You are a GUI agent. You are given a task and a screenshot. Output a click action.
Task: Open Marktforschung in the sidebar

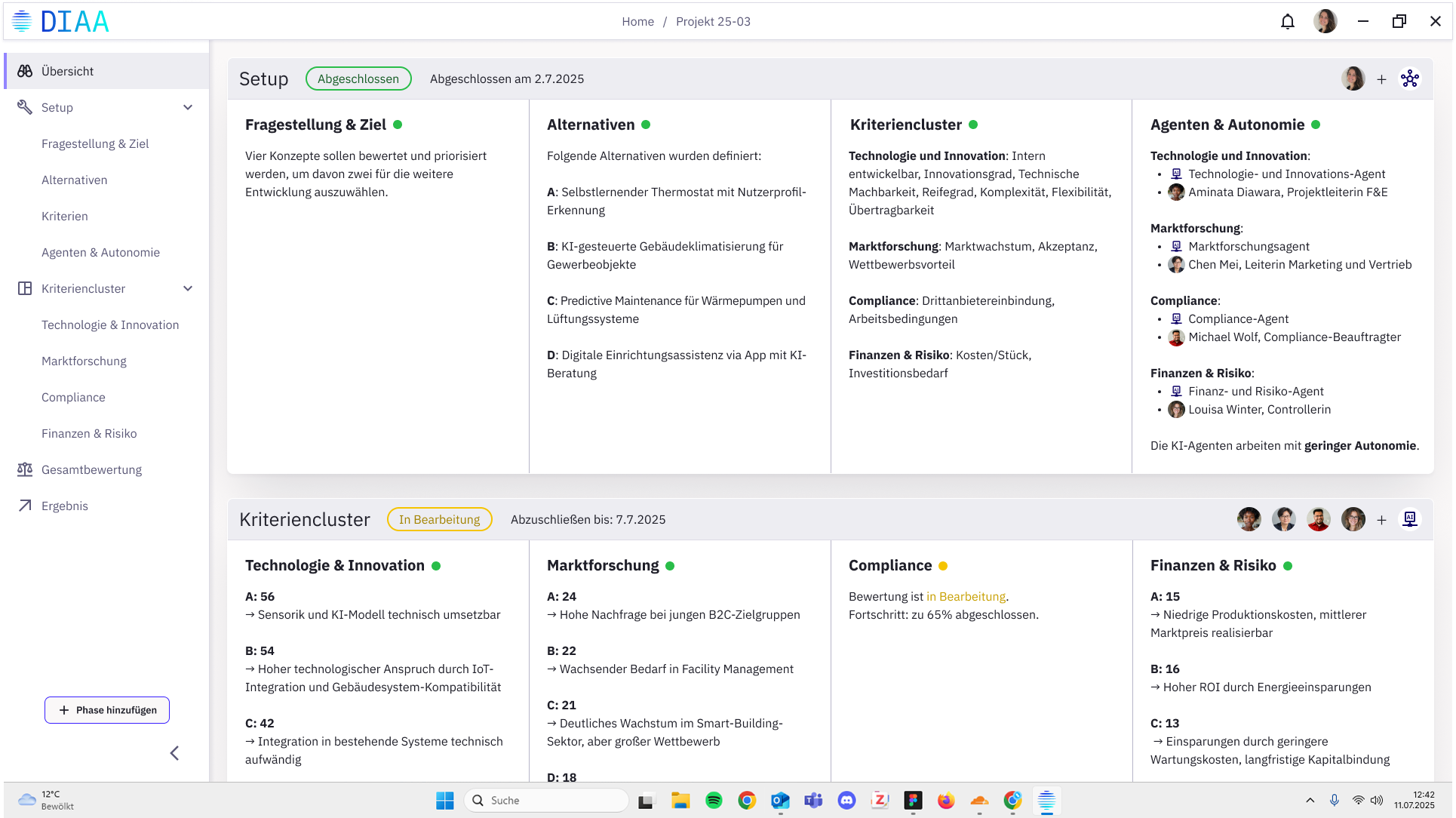pos(84,361)
